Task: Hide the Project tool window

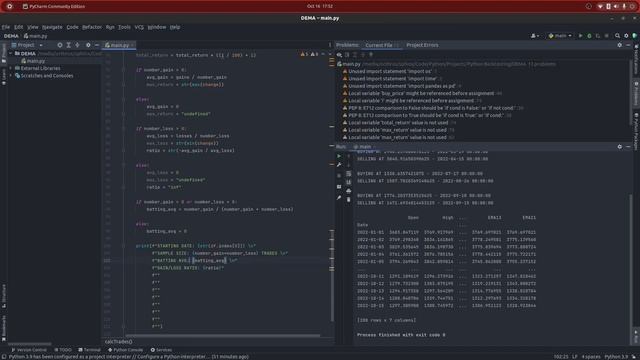Action: click(97, 45)
